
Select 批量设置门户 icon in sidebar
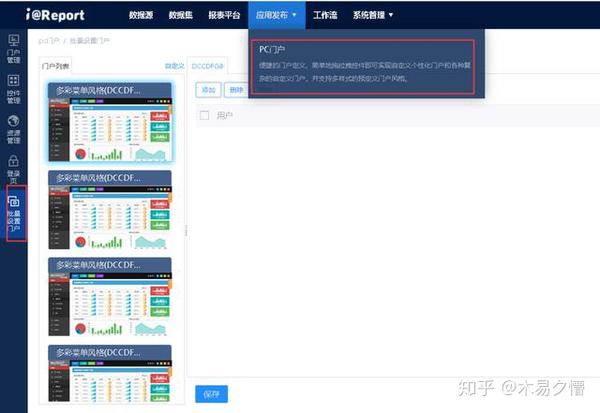14,213
